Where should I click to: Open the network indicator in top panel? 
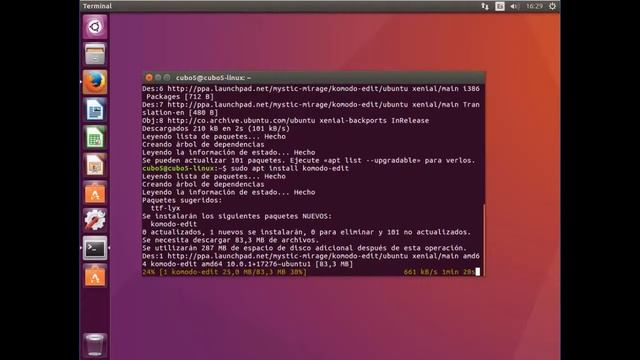pos(484,6)
